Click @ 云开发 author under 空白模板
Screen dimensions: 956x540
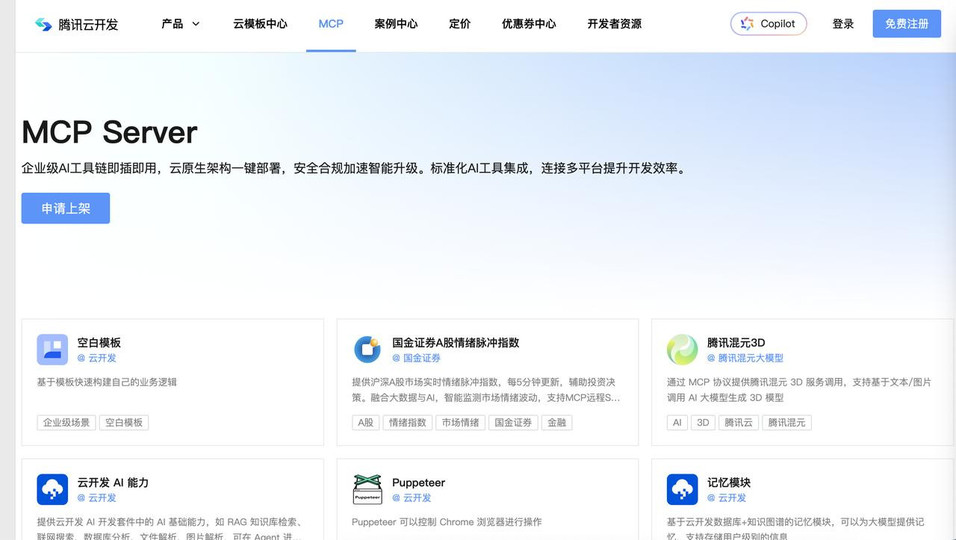point(96,358)
